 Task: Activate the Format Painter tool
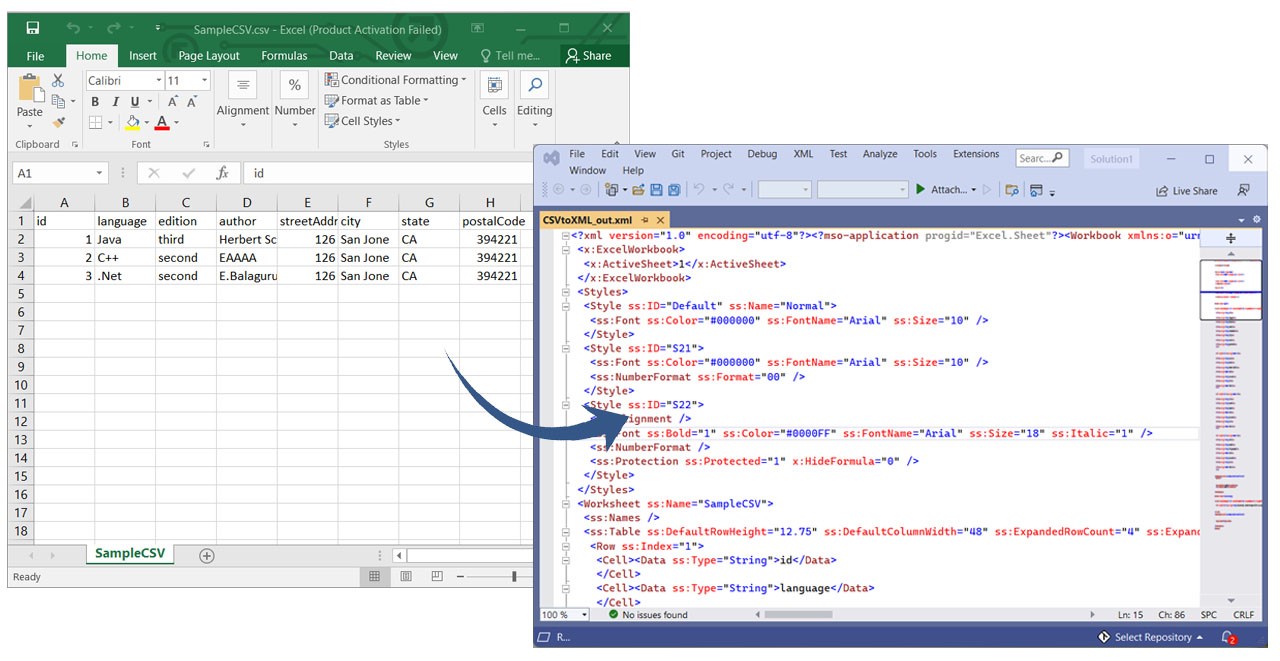click(x=58, y=121)
